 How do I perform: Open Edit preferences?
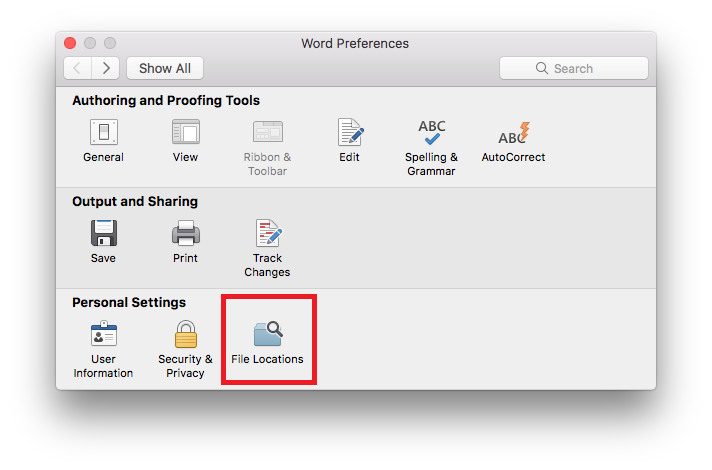[x=350, y=132]
